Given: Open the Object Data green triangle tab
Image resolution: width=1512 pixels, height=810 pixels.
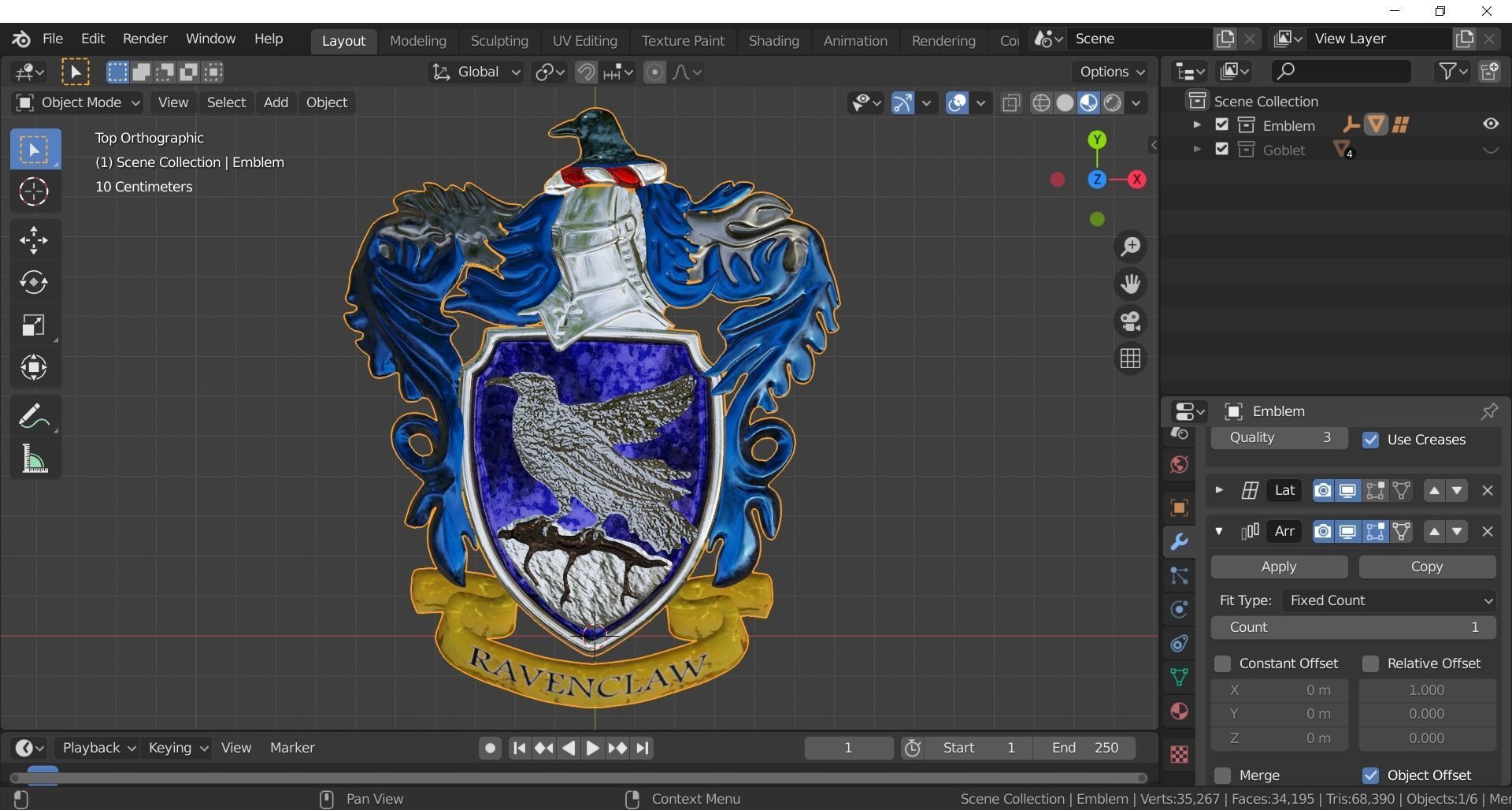Looking at the screenshot, I should [x=1179, y=677].
